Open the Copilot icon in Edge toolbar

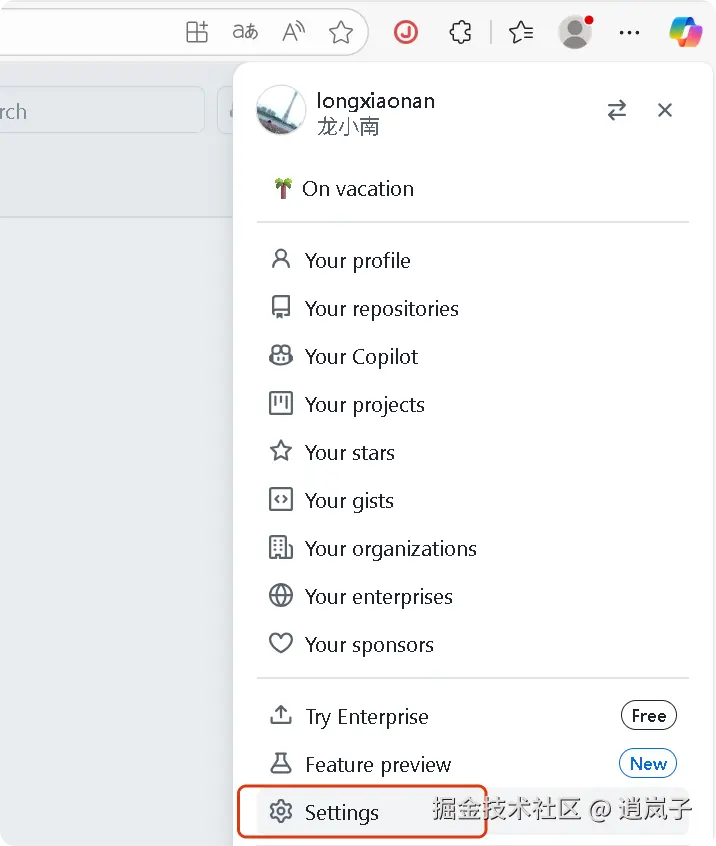click(686, 32)
